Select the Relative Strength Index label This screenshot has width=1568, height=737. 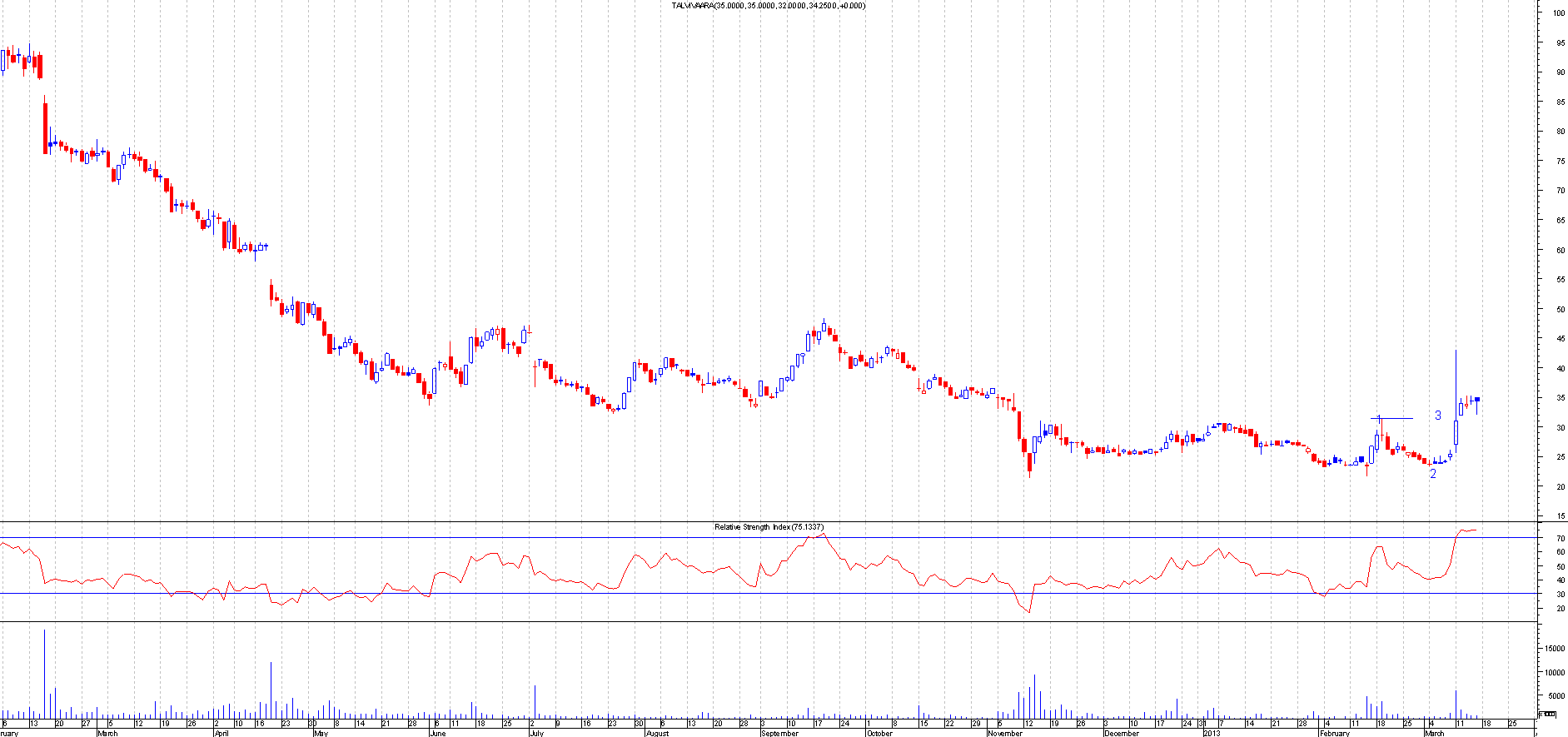pyautogui.click(x=768, y=527)
